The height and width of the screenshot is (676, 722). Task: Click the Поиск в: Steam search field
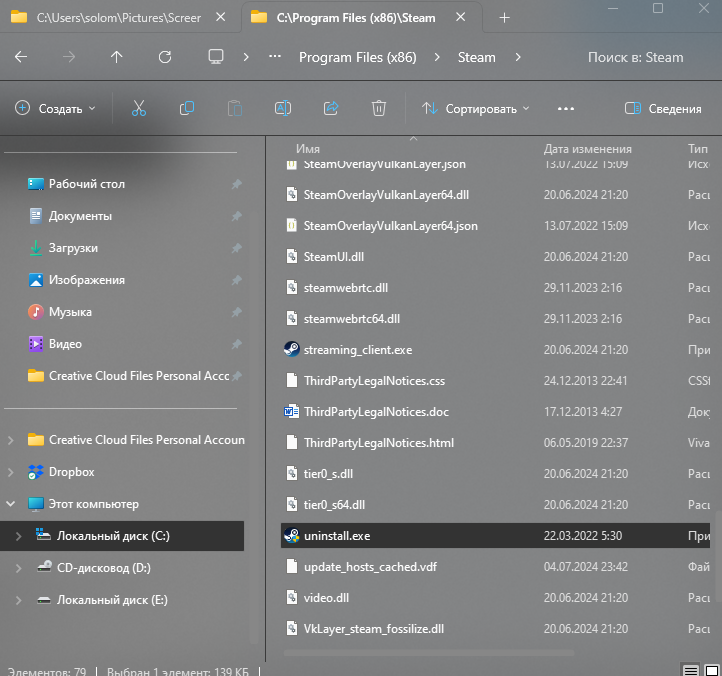click(x=635, y=57)
